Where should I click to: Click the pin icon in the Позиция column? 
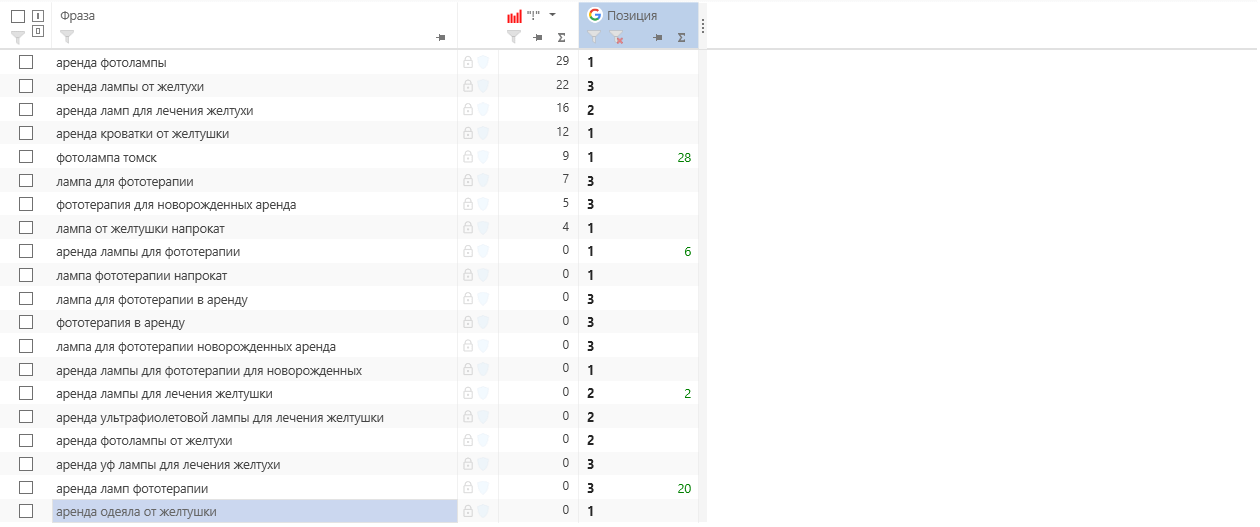(x=657, y=38)
